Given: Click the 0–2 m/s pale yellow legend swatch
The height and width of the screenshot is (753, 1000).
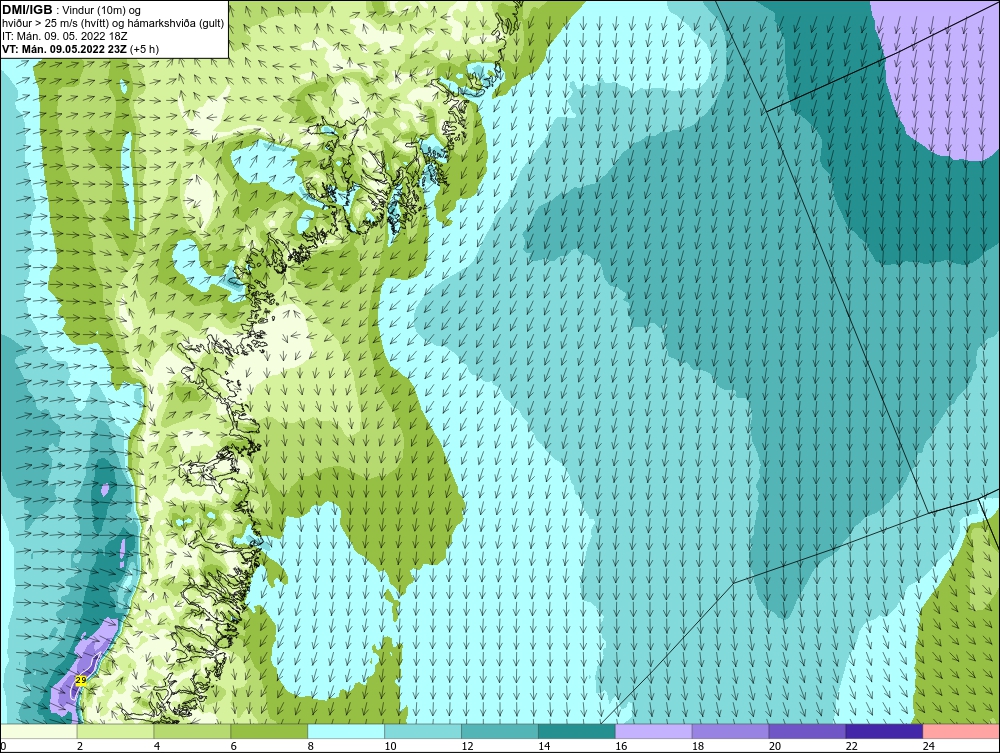Looking at the screenshot, I should click(x=39, y=731).
